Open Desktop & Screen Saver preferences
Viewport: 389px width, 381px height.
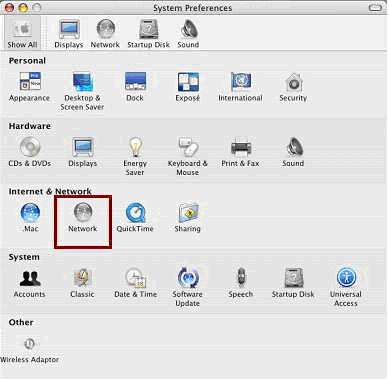coord(82,91)
